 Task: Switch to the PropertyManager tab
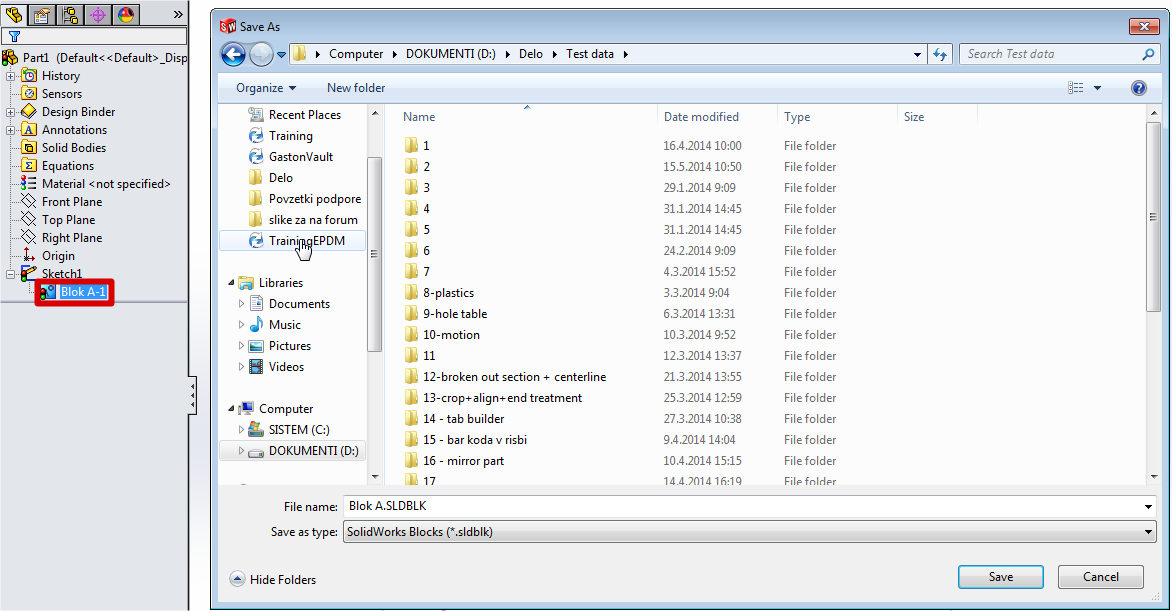coord(42,14)
